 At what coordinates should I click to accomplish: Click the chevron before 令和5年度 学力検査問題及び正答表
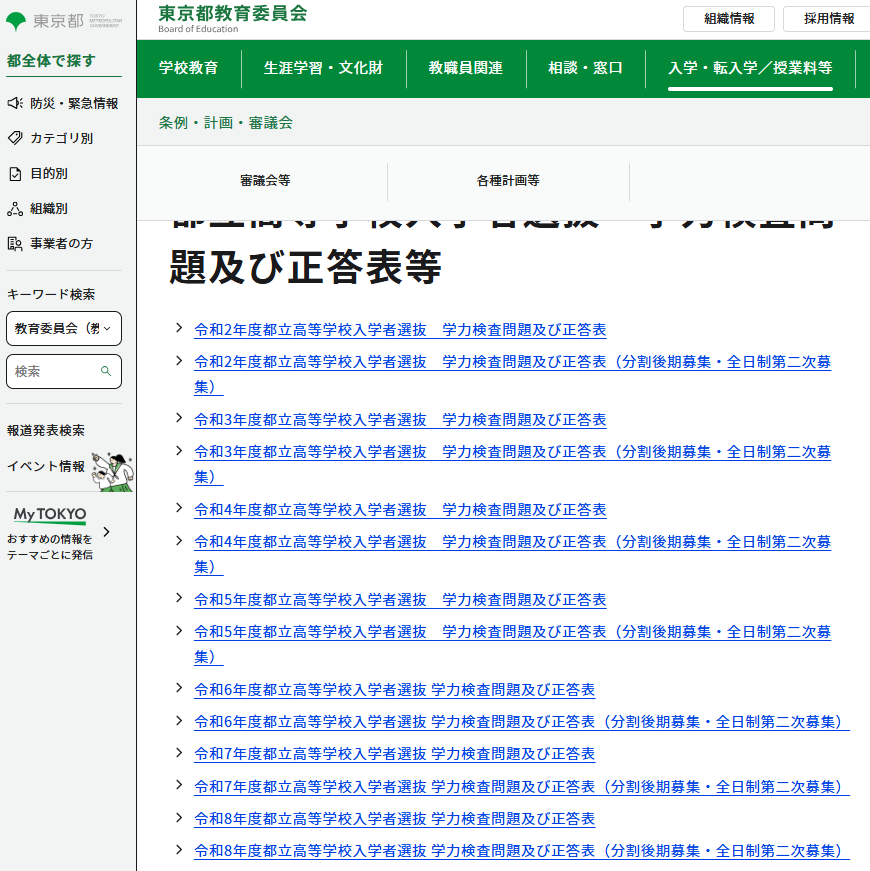179,598
